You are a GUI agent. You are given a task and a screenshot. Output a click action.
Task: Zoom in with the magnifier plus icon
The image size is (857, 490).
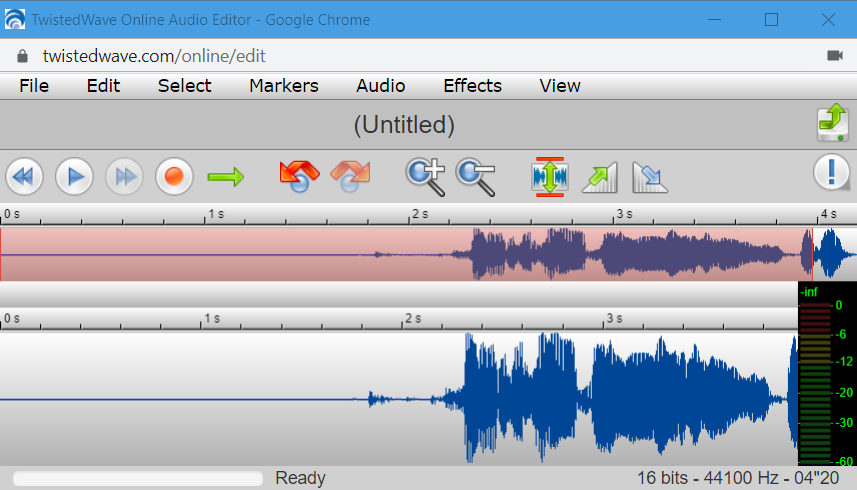tap(425, 177)
